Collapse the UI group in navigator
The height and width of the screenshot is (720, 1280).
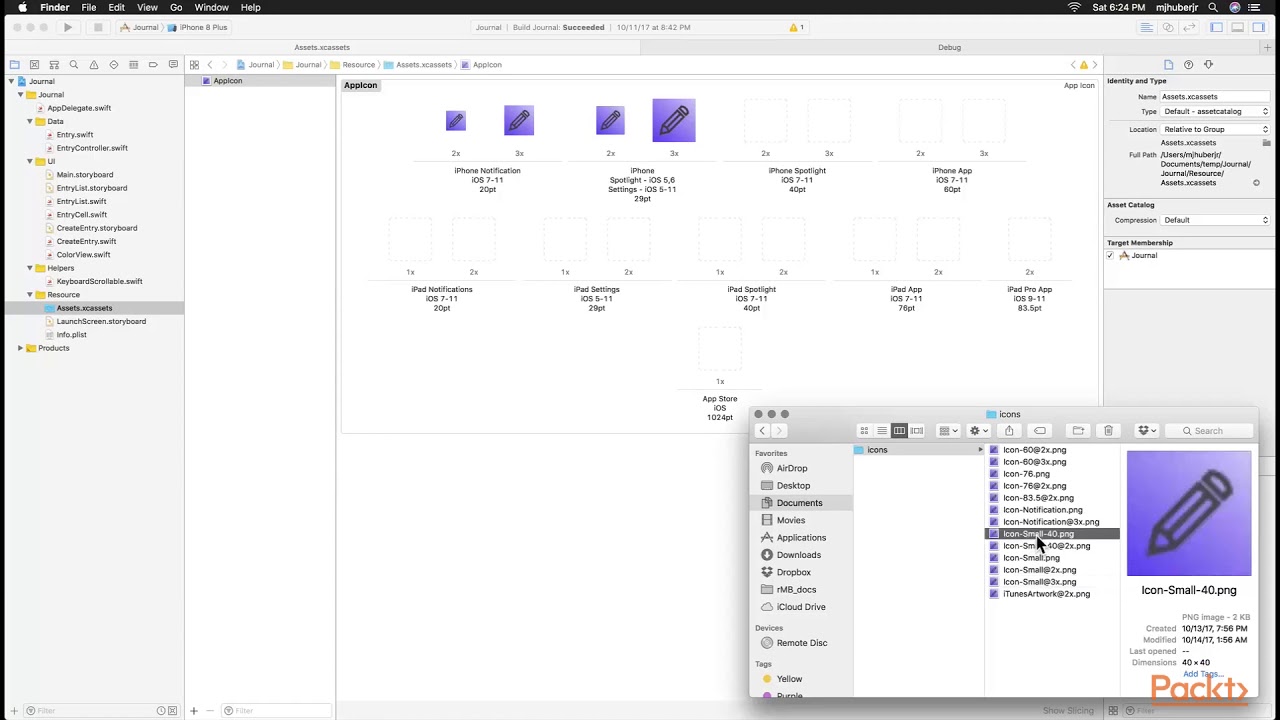tap(30, 161)
